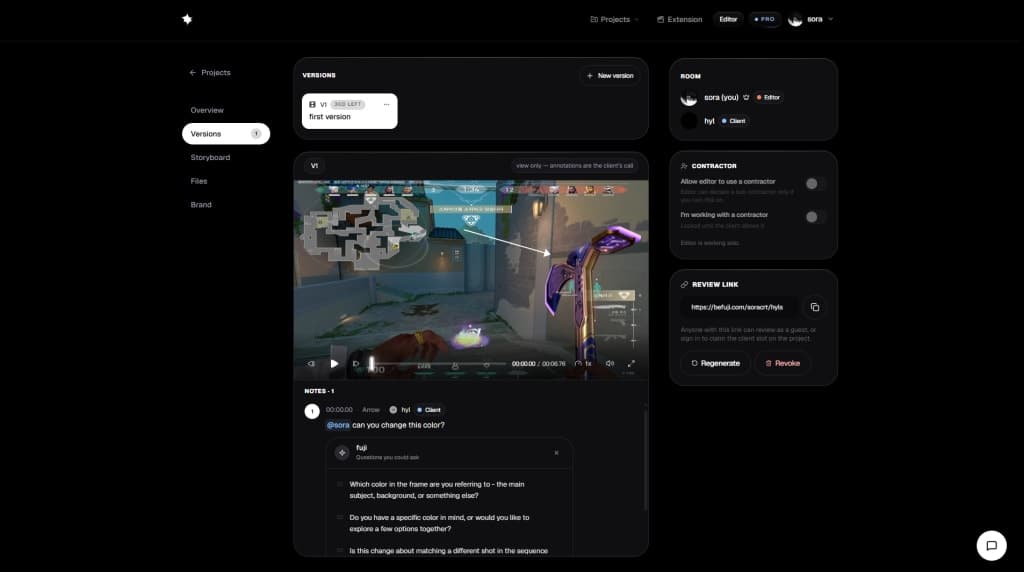This screenshot has width=1024, height=572.
Task: Click the PRO plan badge
Action: (x=764, y=20)
